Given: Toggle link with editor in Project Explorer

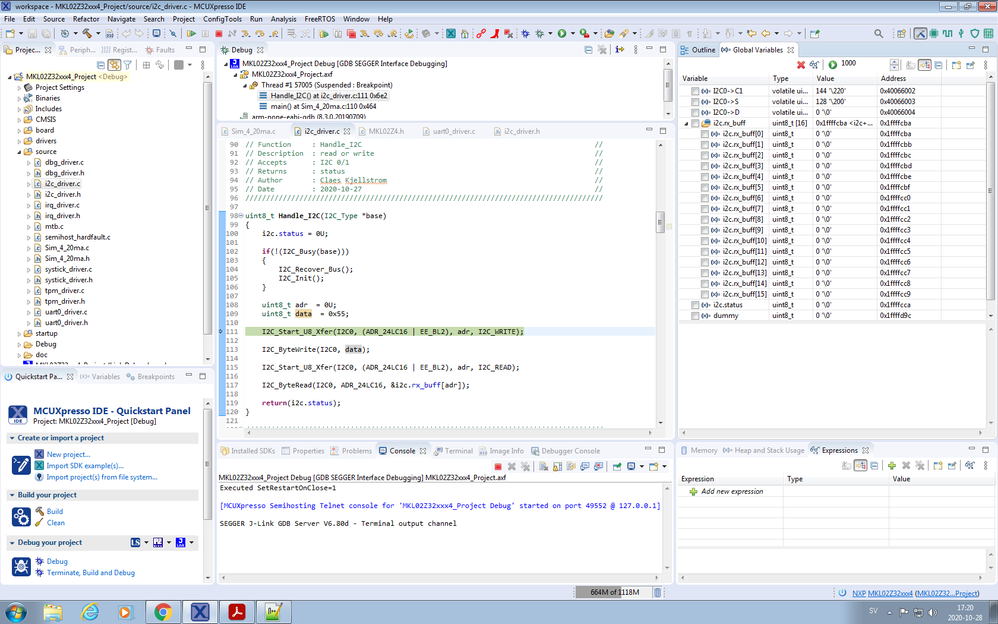Looking at the screenshot, I should pyautogui.click(x=114, y=64).
